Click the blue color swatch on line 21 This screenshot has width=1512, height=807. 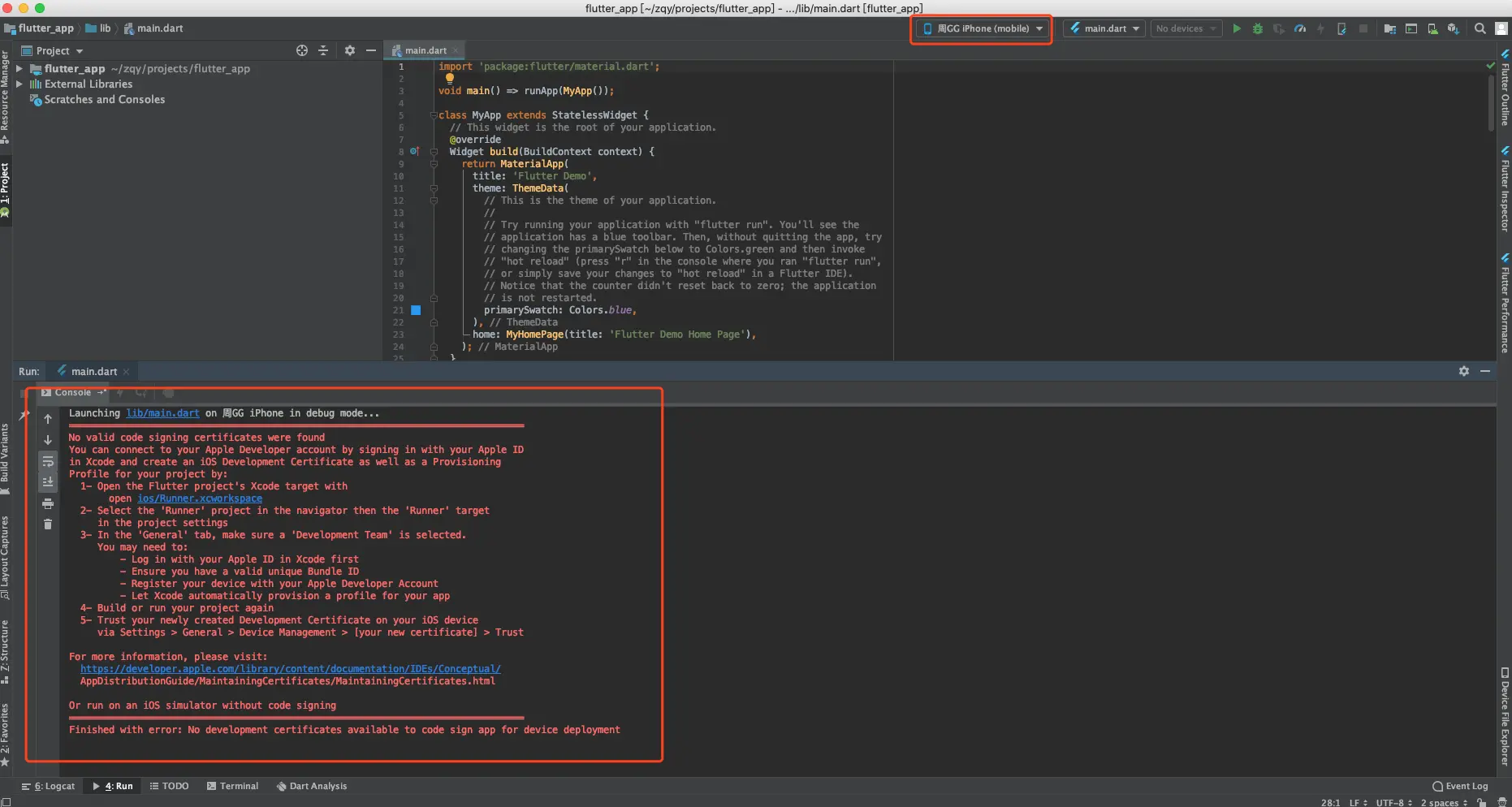coord(416,310)
